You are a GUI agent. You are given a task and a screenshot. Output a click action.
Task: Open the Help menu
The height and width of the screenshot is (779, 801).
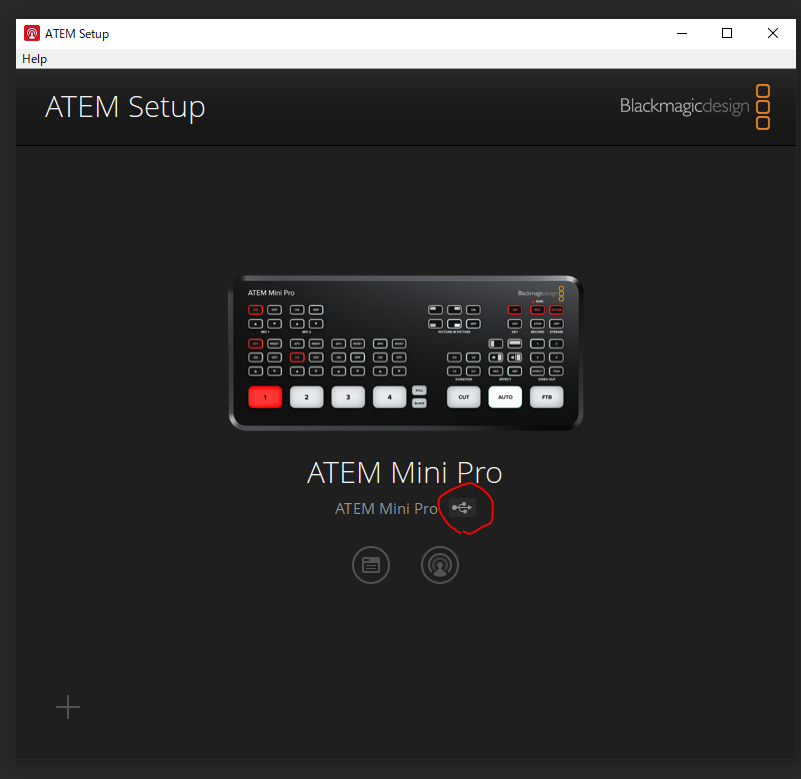tap(34, 59)
